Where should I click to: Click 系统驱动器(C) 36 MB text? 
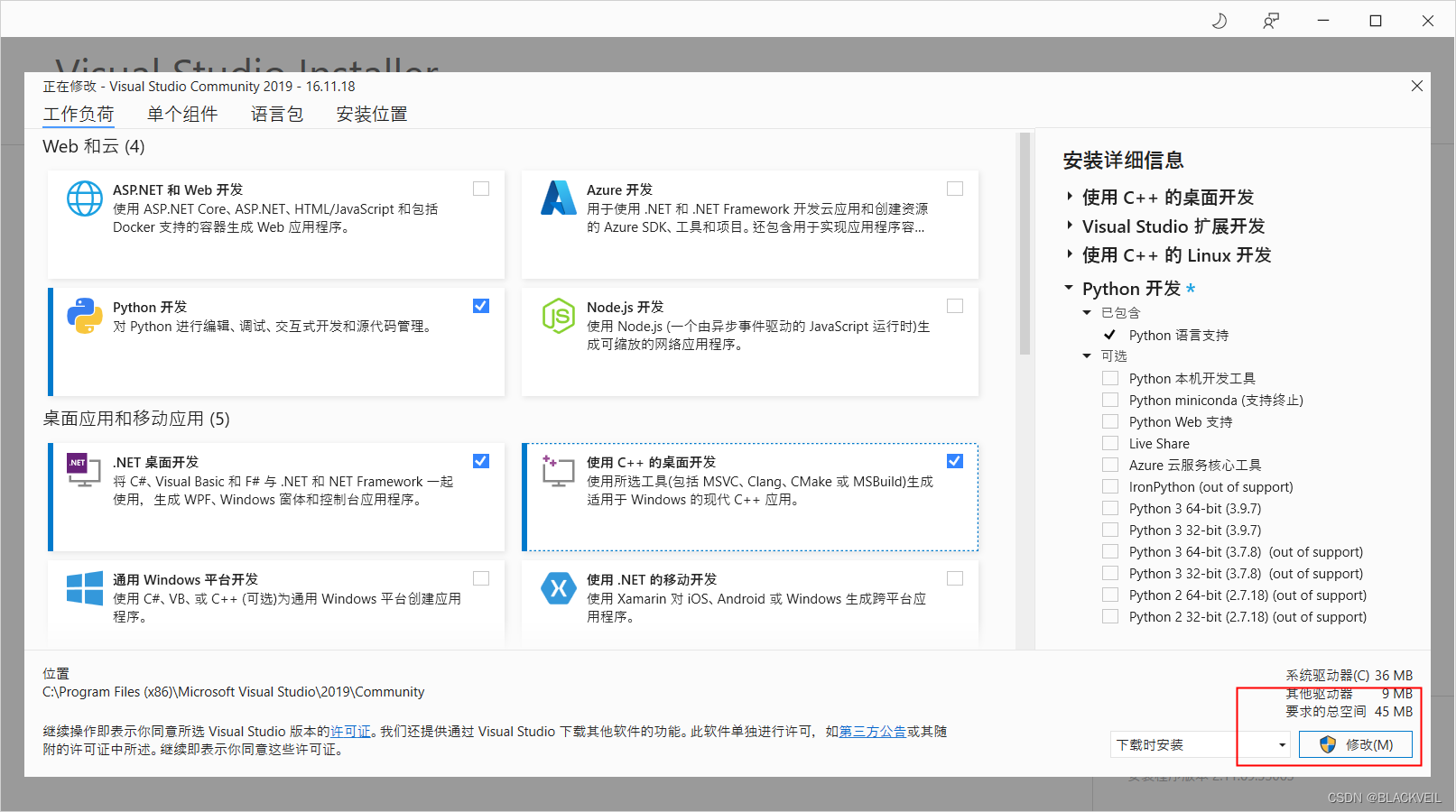(1349, 676)
